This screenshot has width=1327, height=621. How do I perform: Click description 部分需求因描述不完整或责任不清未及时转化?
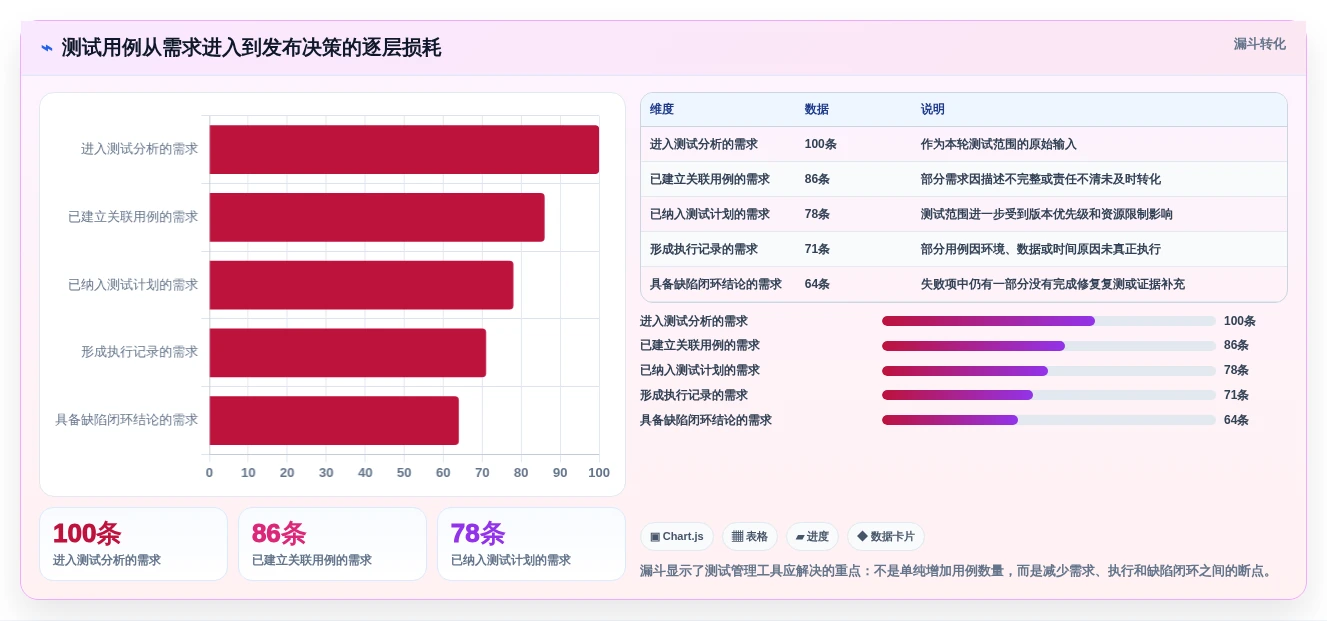pos(1041,179)
